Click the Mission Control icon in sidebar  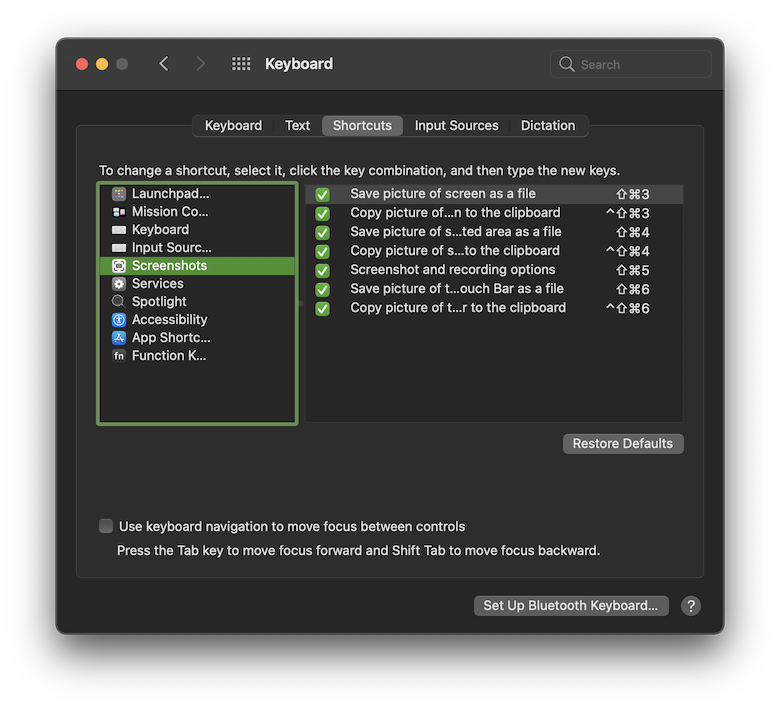[118, 212]
